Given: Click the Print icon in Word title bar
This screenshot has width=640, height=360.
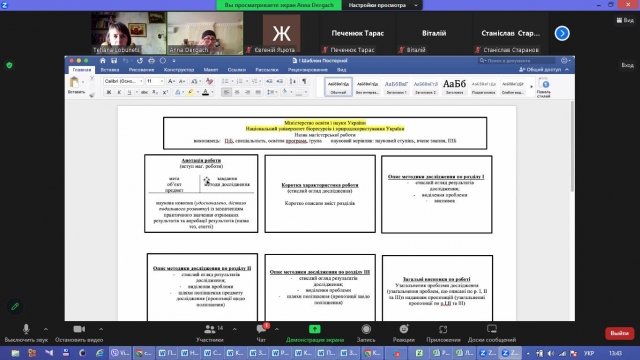Looking at the screenshot, I should 151,61.
